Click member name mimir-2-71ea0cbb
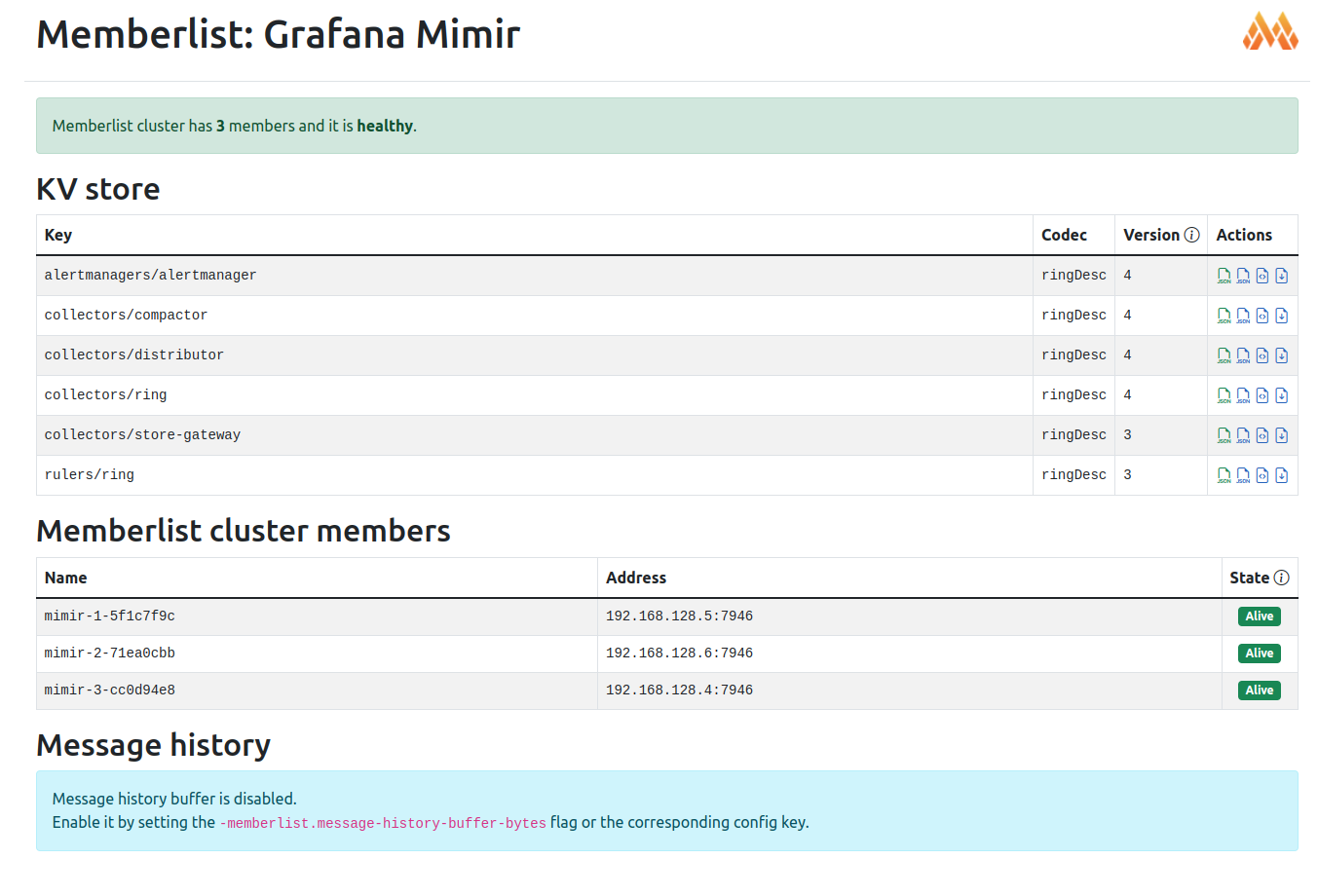 tap(109, 653)
